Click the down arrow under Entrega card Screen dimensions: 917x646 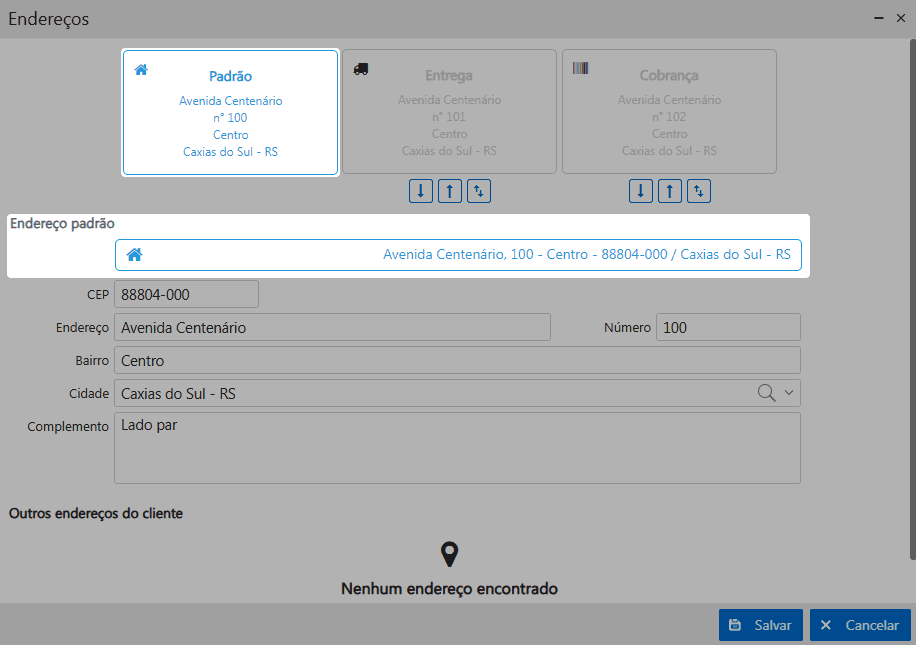[421, 191]
